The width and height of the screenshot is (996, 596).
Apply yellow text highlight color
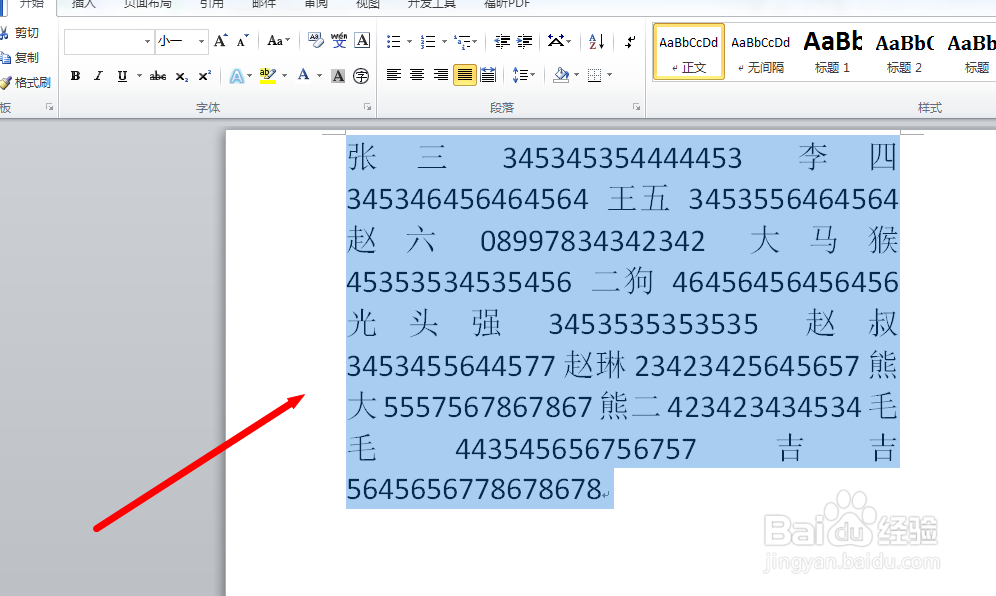click(268, 76)
